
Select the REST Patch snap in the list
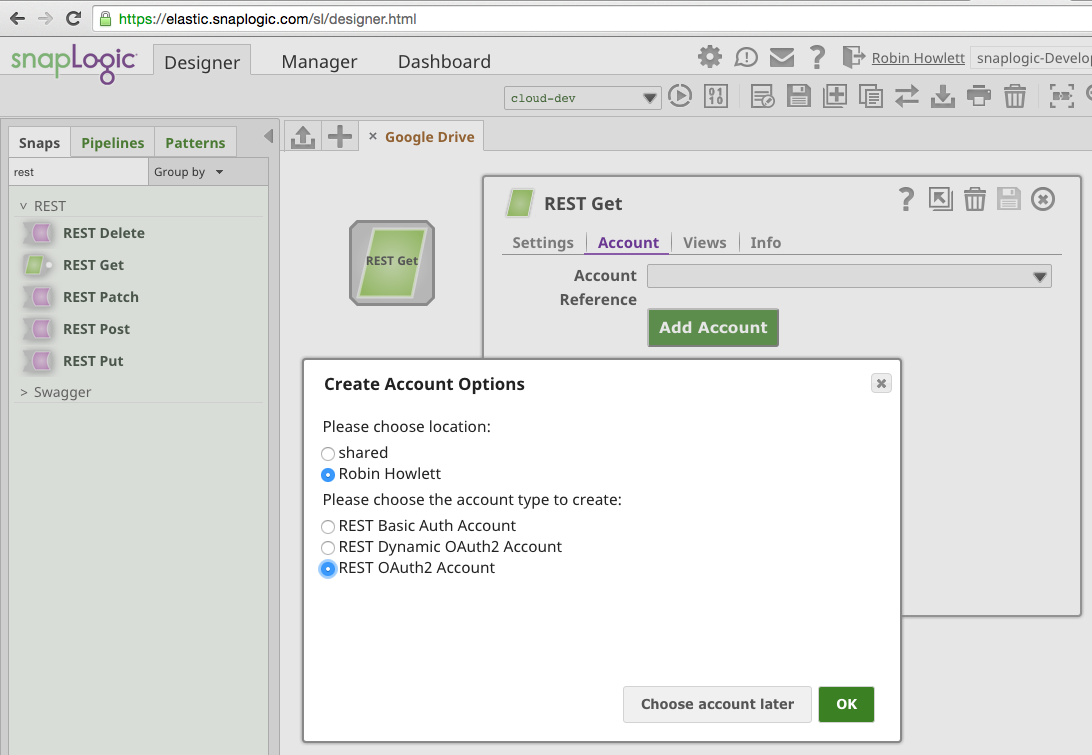101,297
